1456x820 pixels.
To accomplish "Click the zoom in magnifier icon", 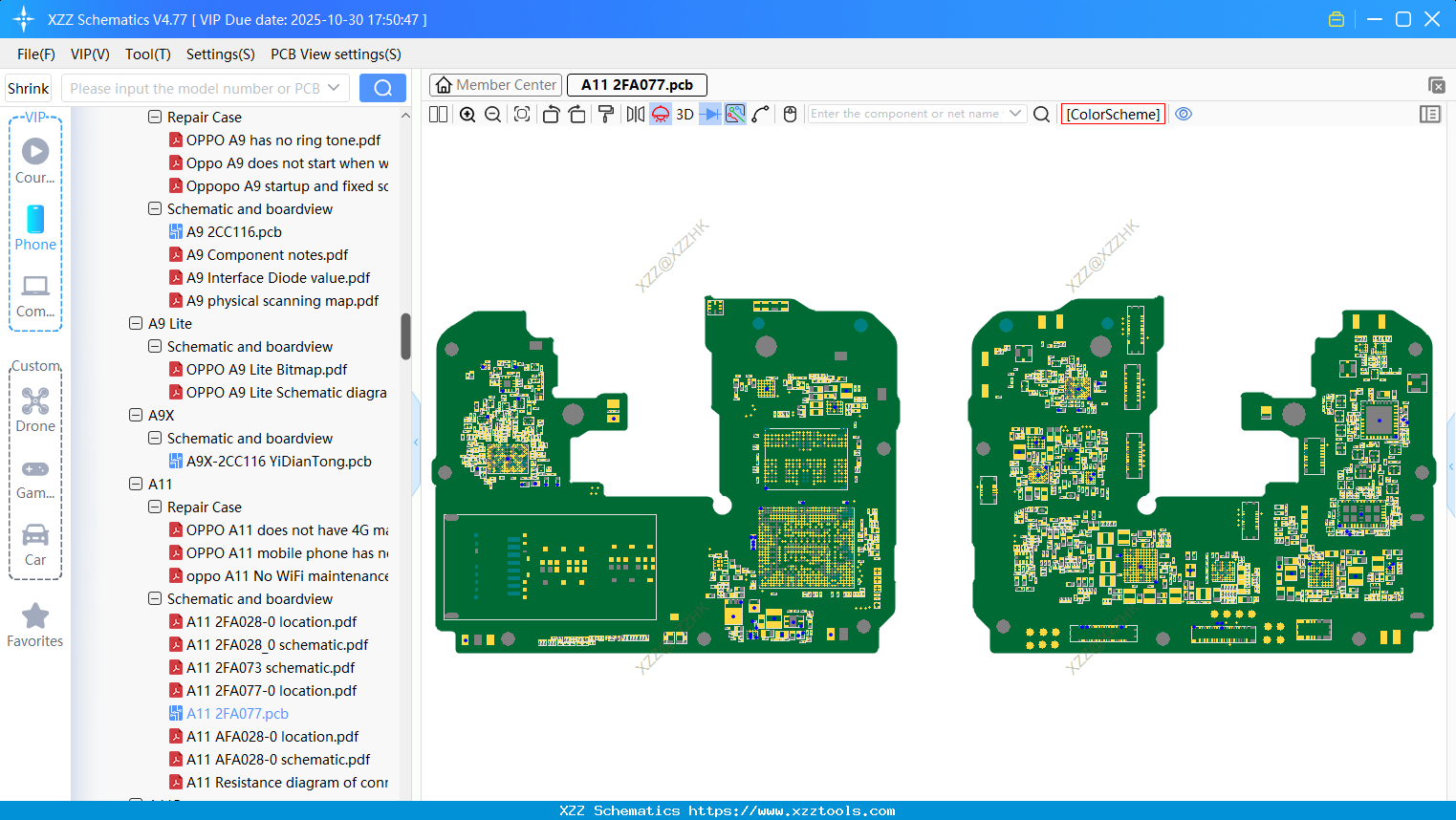I will [467, 115].
